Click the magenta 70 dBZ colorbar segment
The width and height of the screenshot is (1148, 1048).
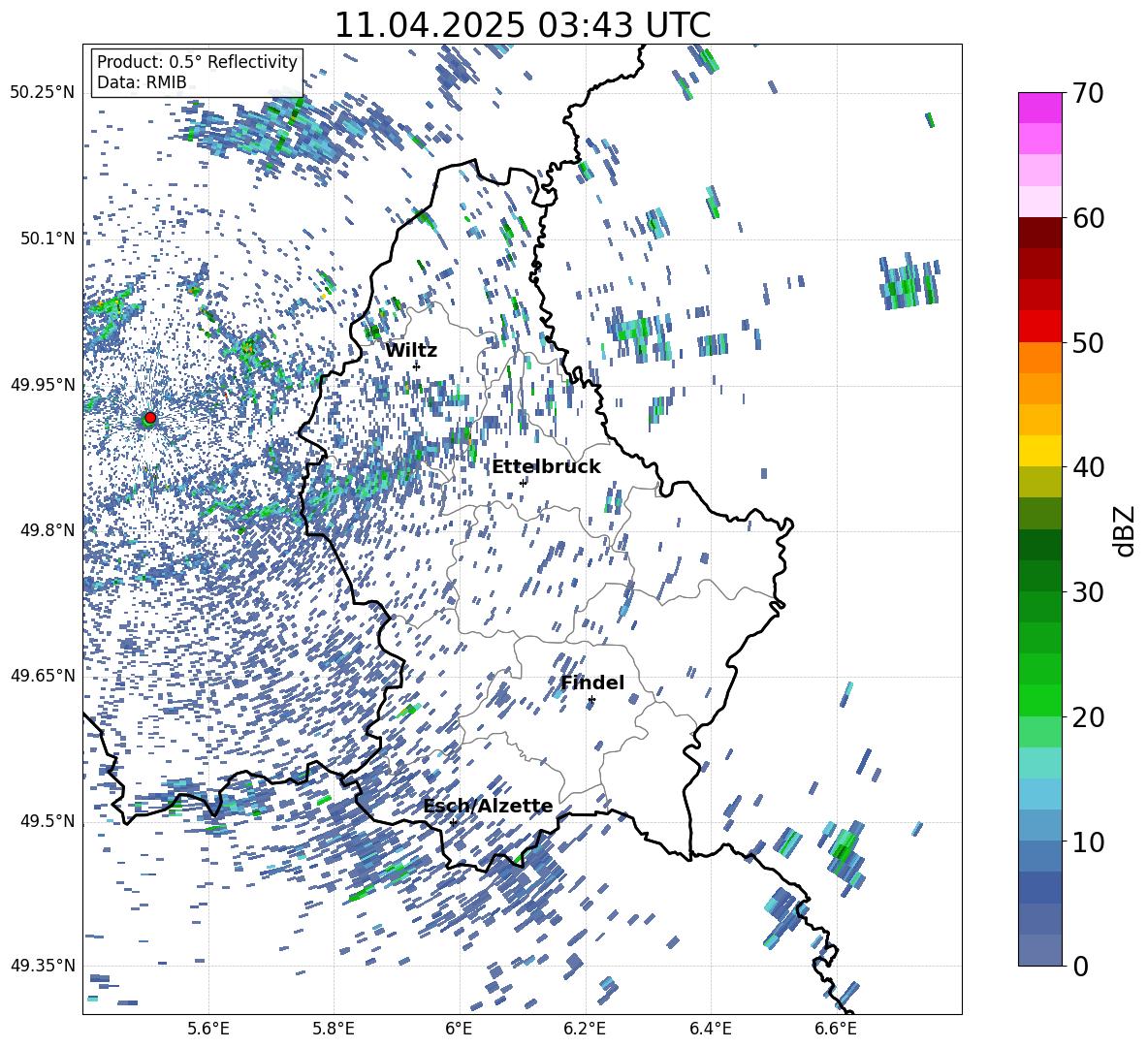(x=1039, y=108)
